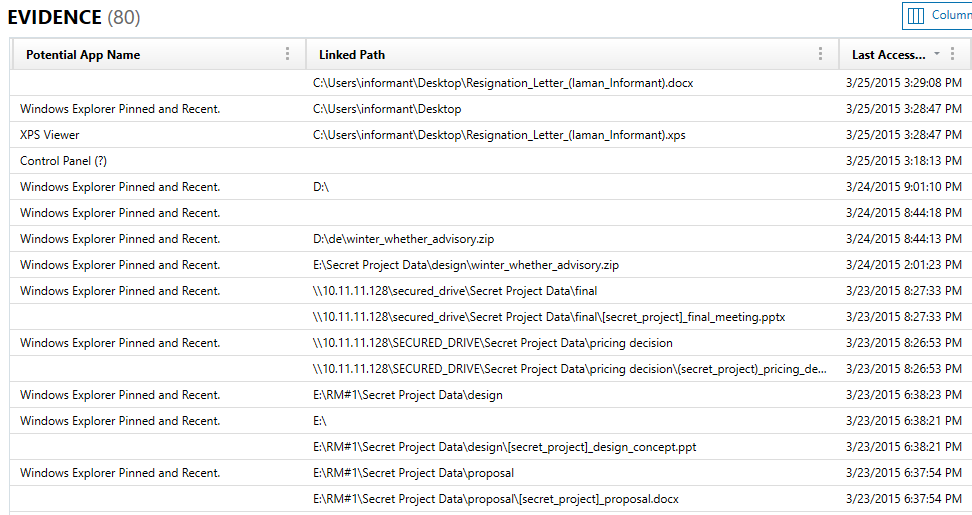Open the Last Accessed column options menu
Screen dimensions: 972x515
pyautogui.click(x=953, y=54)
